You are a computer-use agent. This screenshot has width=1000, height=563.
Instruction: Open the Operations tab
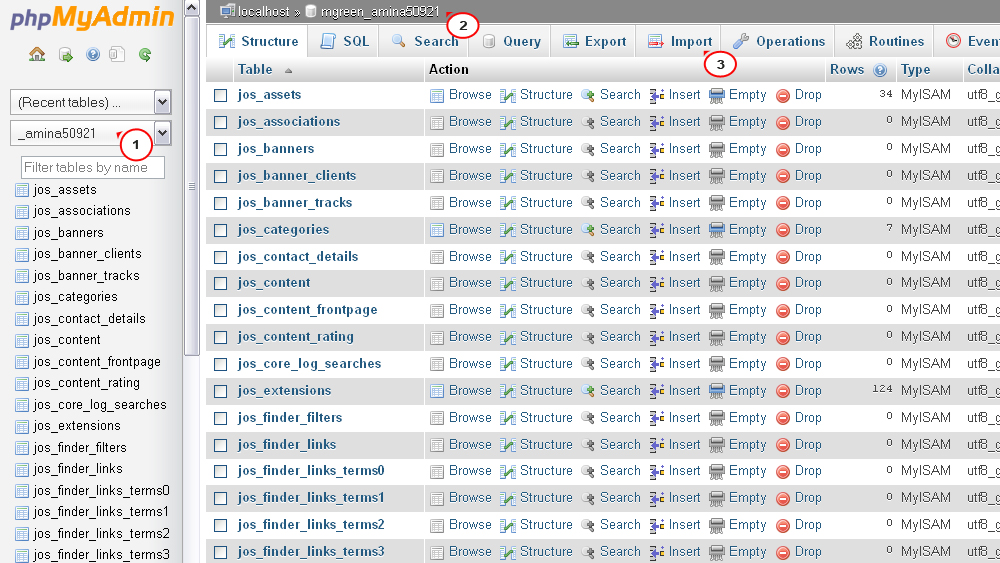click(778, 41)
